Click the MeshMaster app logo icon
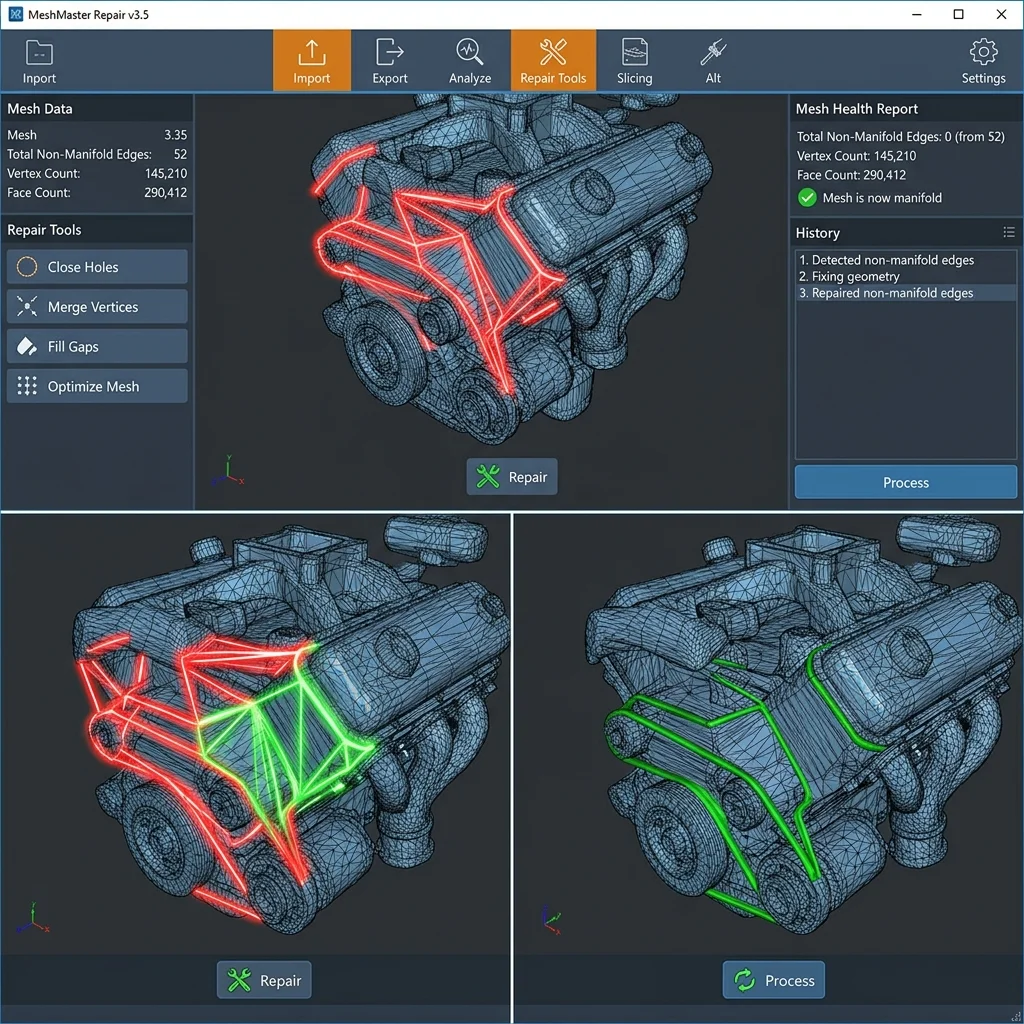This screenshot has width=1024, height=1024. (15, 14)
